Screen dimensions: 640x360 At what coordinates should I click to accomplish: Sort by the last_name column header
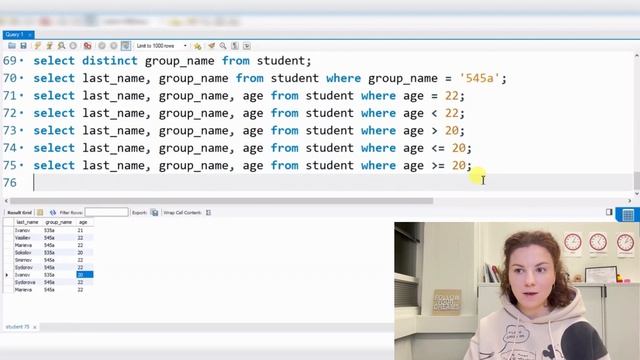(x=27, y=222)
